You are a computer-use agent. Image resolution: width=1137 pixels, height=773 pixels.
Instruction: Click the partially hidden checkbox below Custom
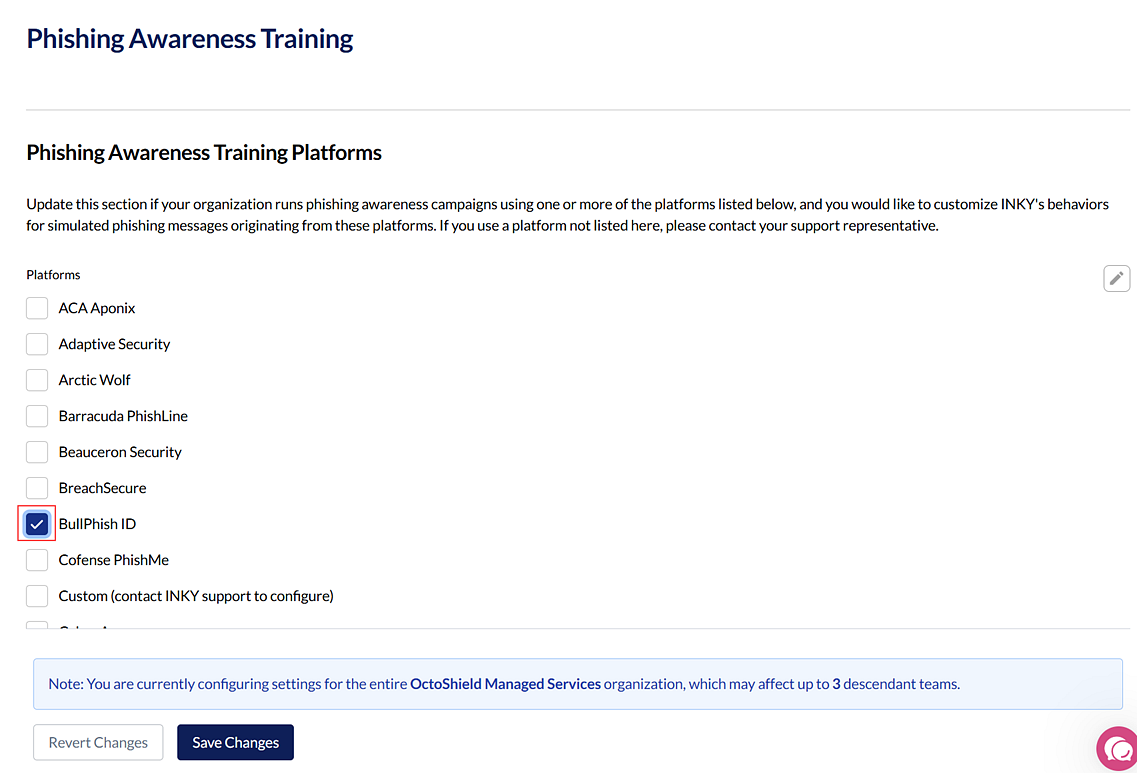pos(37,625)
